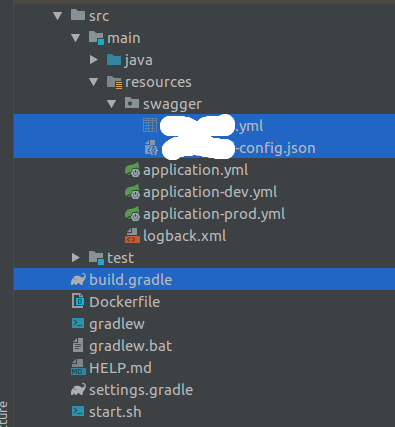Click the shell icon of start.sh

[78, 411]
